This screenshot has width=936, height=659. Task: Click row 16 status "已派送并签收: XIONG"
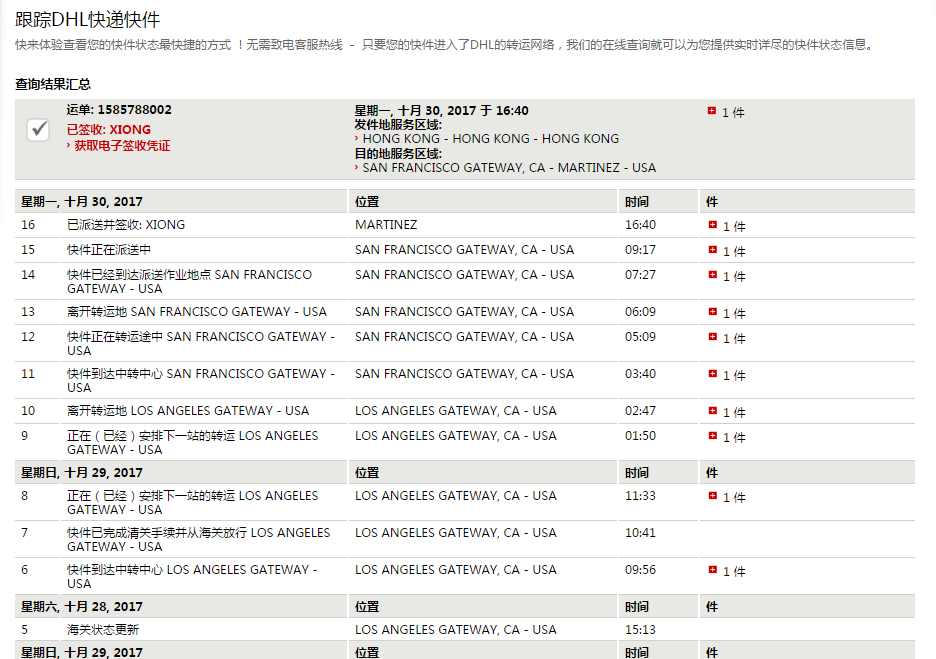(126, 224)
